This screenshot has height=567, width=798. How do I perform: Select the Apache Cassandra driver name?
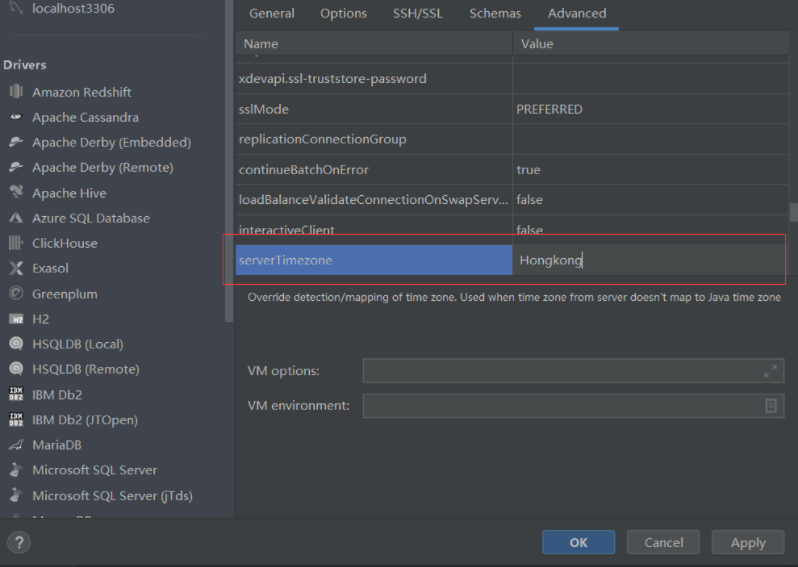tap(86, 117)
